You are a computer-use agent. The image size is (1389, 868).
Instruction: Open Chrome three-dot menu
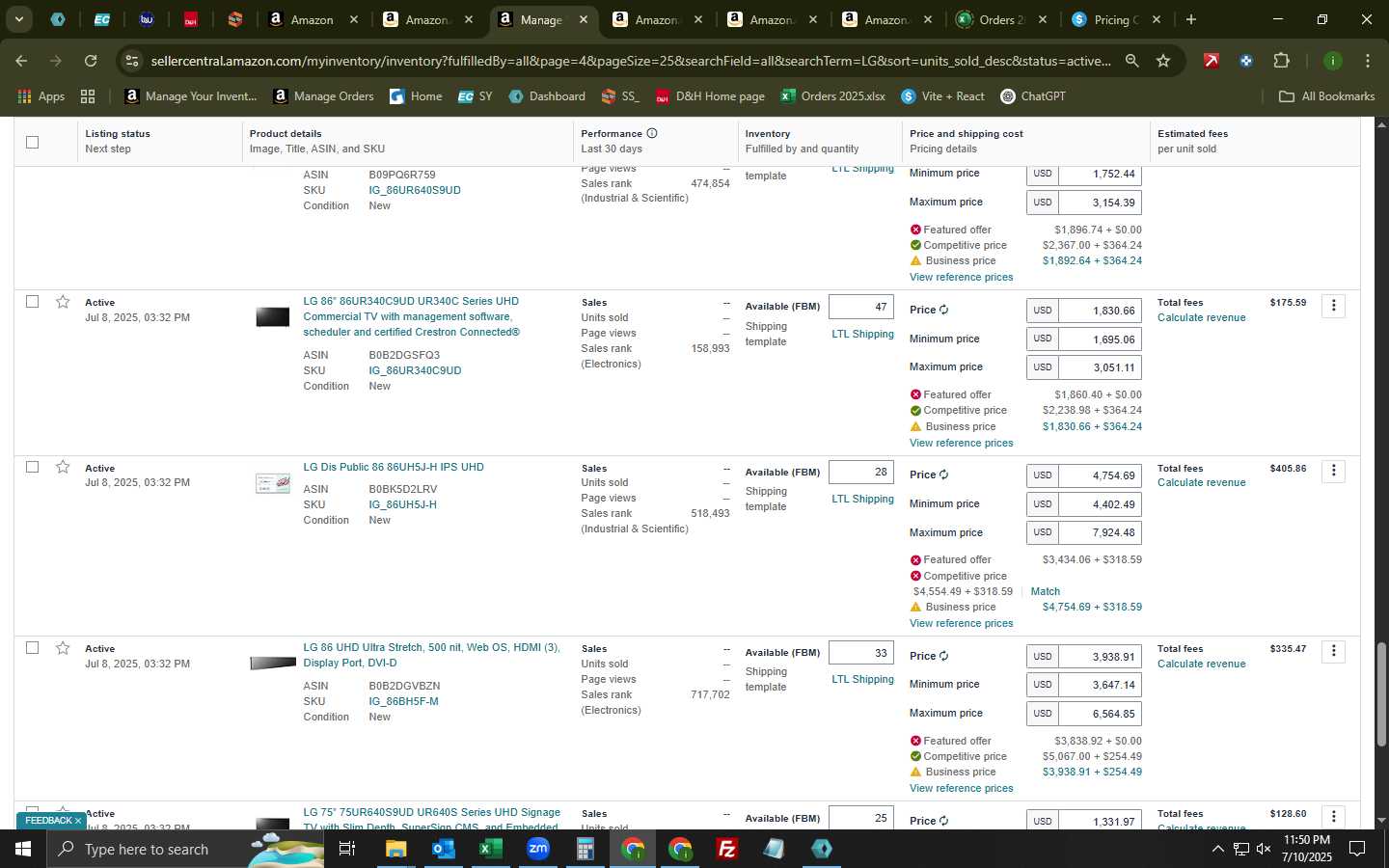click(1368, 61)
